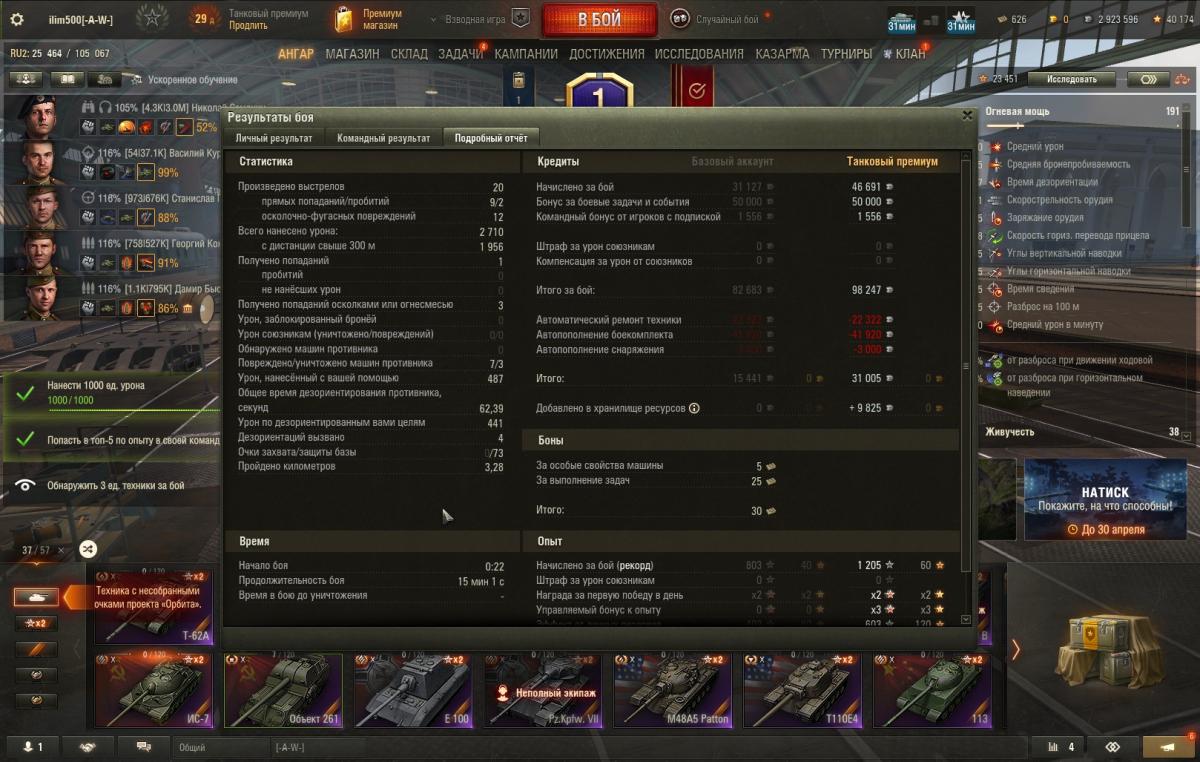Select the E 100 tank in carousel
Image resolution: width=1200 pixels, height=762 pixels.
point(413,690)
